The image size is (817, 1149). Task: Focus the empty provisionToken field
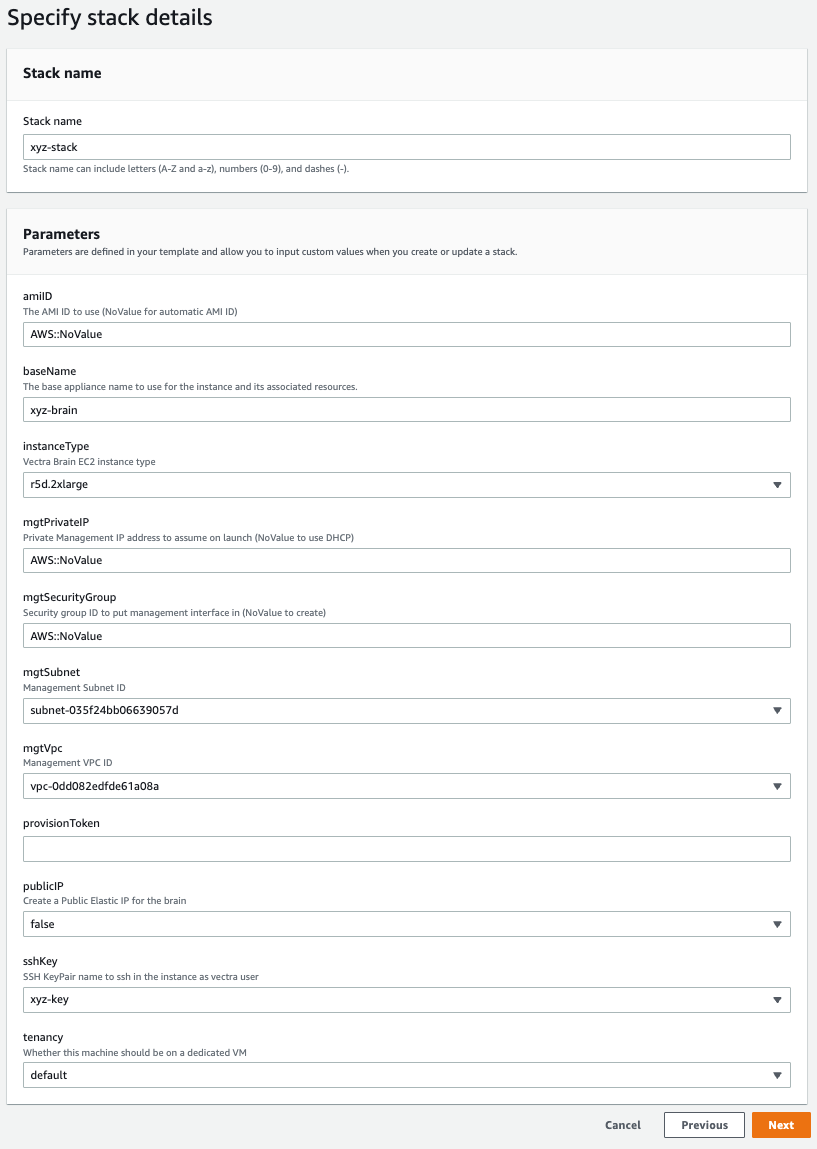tap(406, 849)
